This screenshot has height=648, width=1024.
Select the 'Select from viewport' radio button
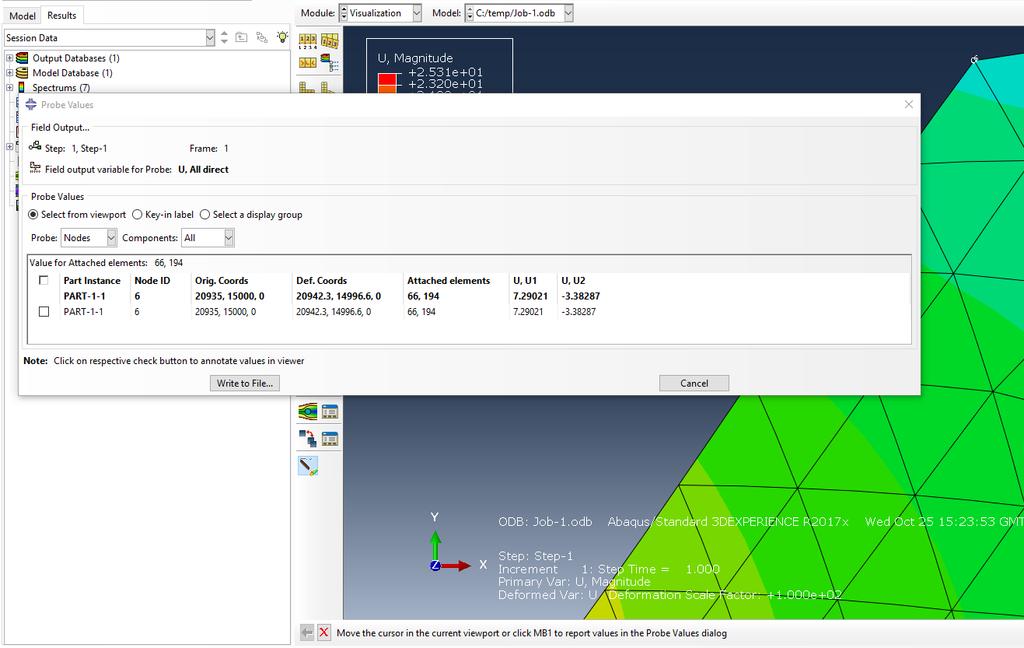[33, 214]
